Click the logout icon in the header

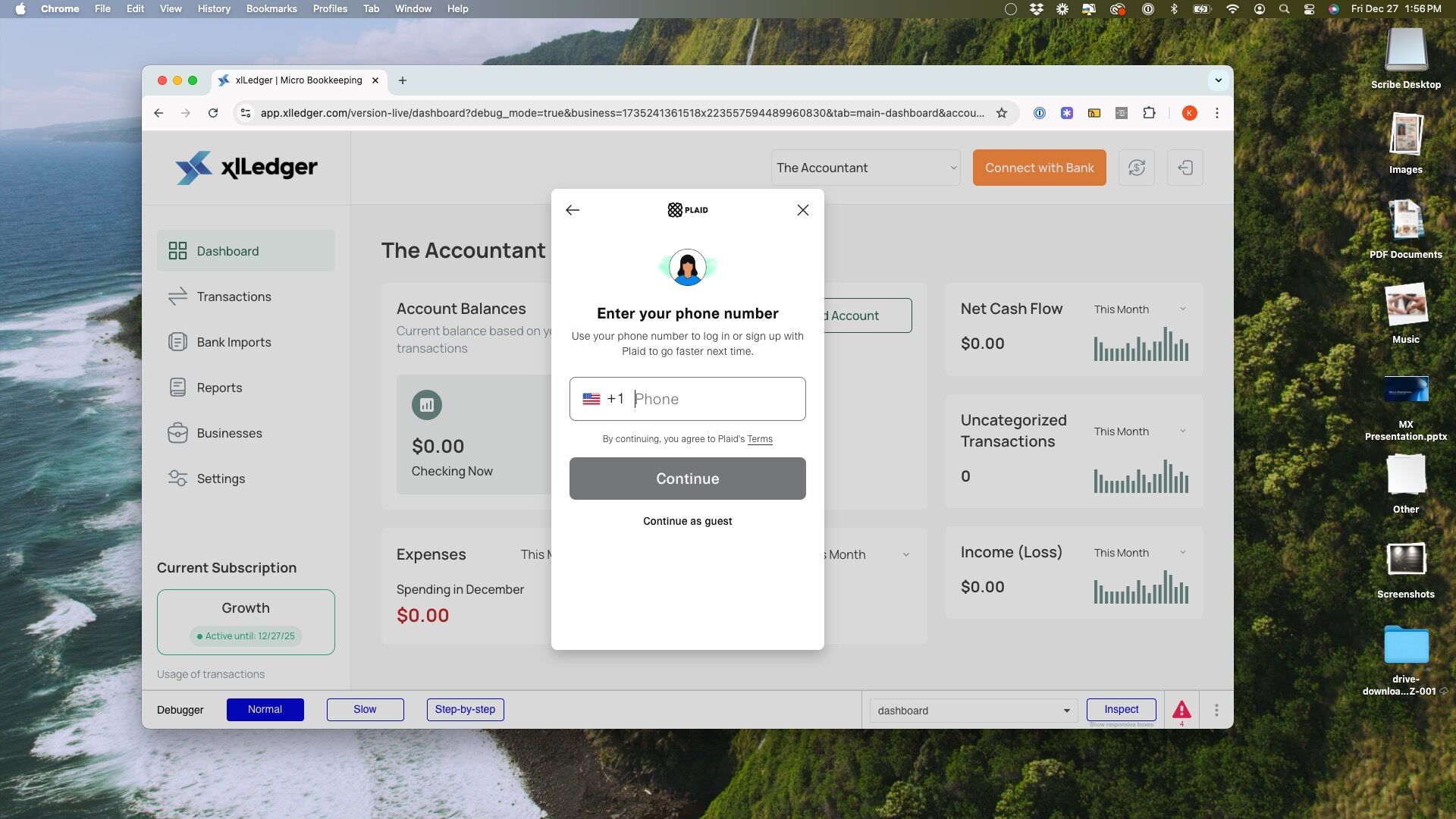pyautogui.click(x=1185, y=168)
